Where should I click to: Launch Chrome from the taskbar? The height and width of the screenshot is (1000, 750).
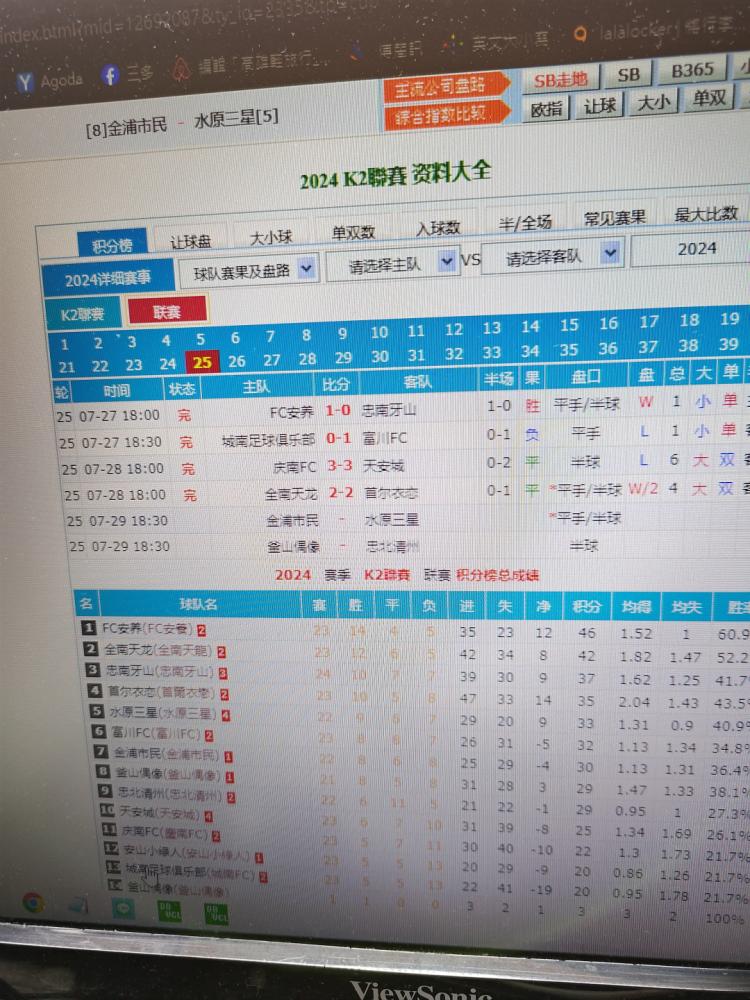33,902
